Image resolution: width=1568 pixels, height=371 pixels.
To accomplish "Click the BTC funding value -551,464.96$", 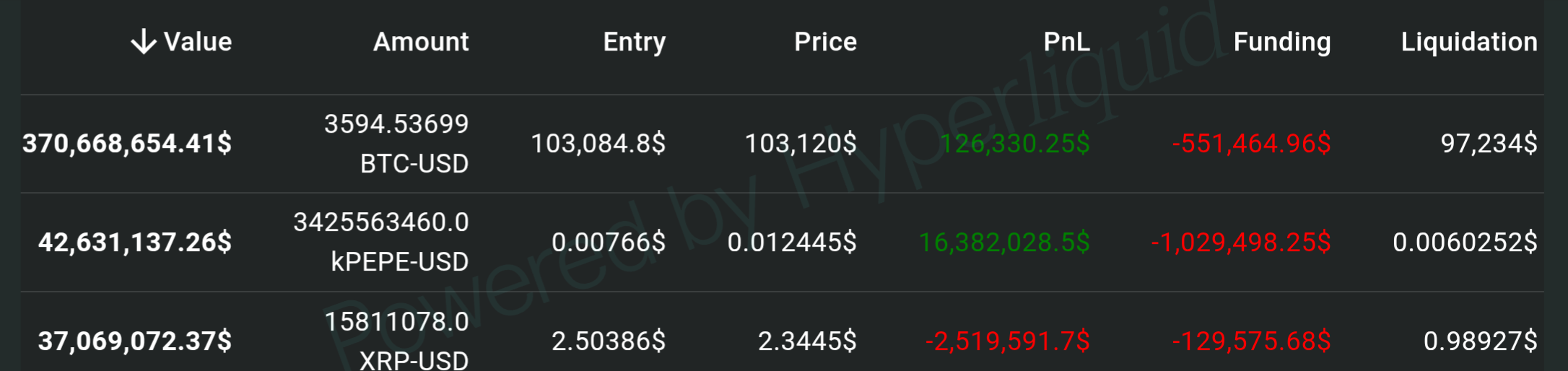I will coord(1251,144).
